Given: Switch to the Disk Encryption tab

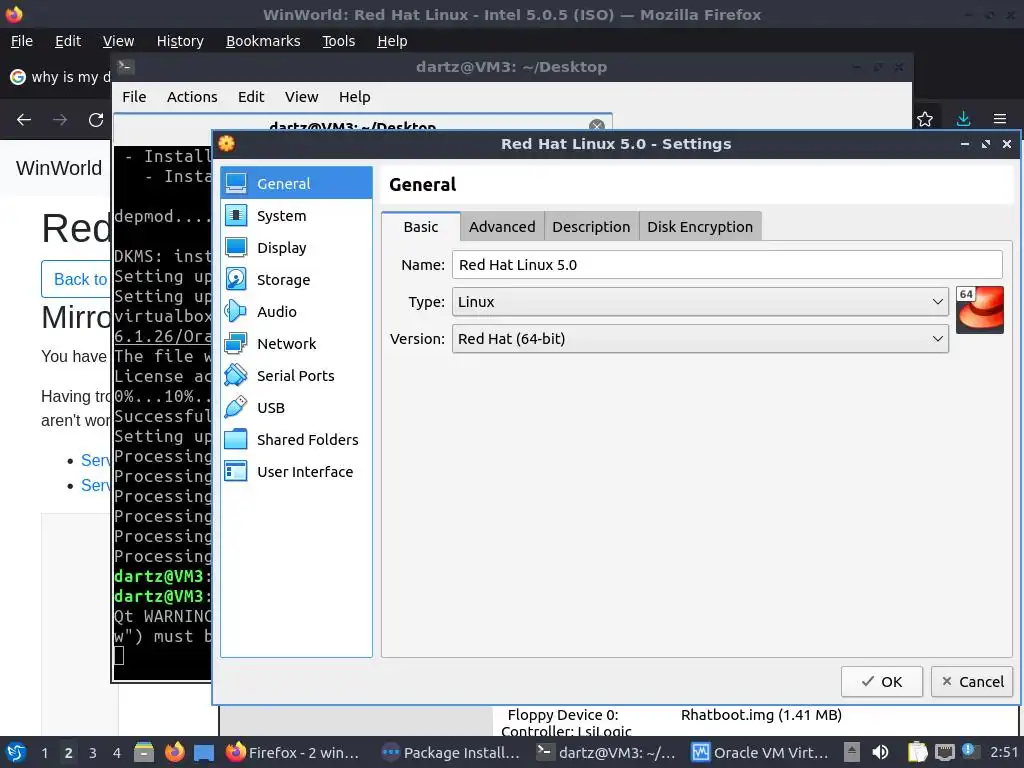Looking at the screenshot, I should [700, 227].
